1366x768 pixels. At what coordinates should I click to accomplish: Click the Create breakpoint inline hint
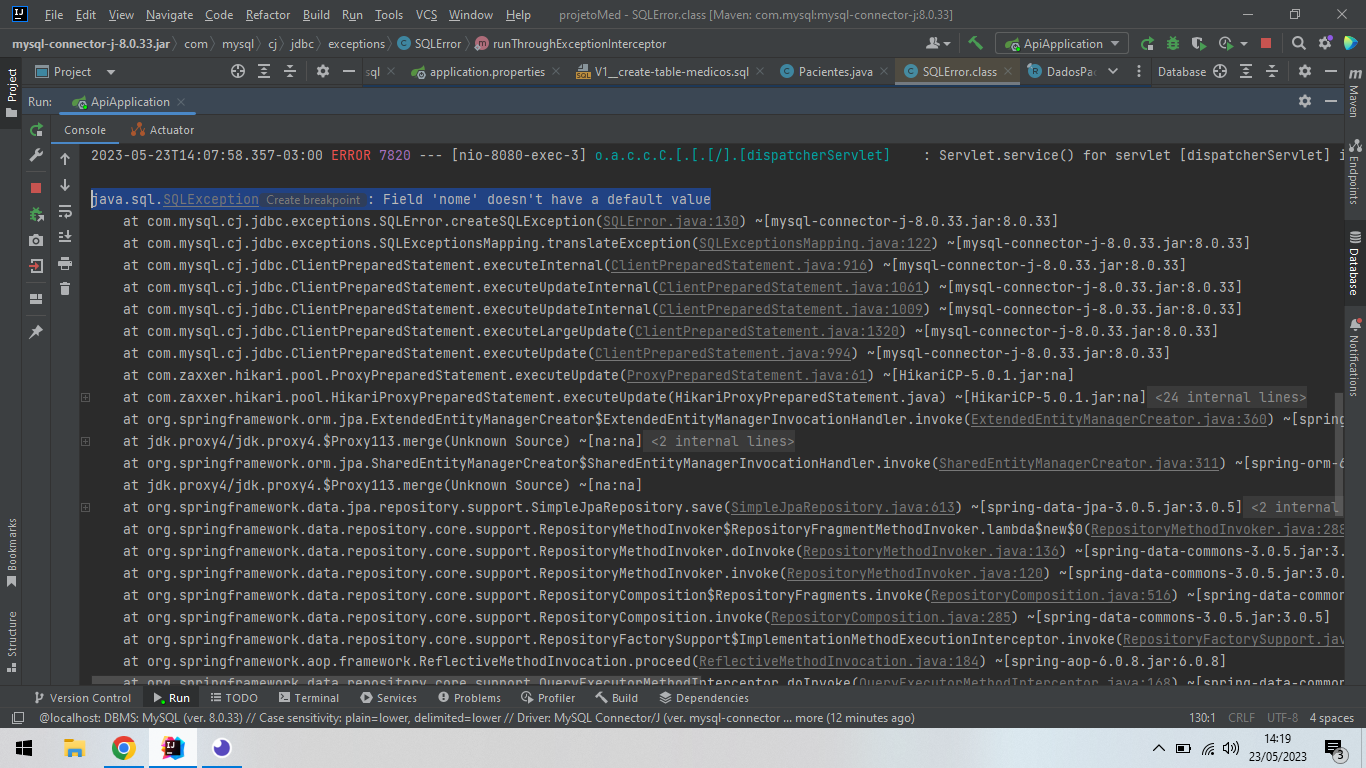point(313,200)
